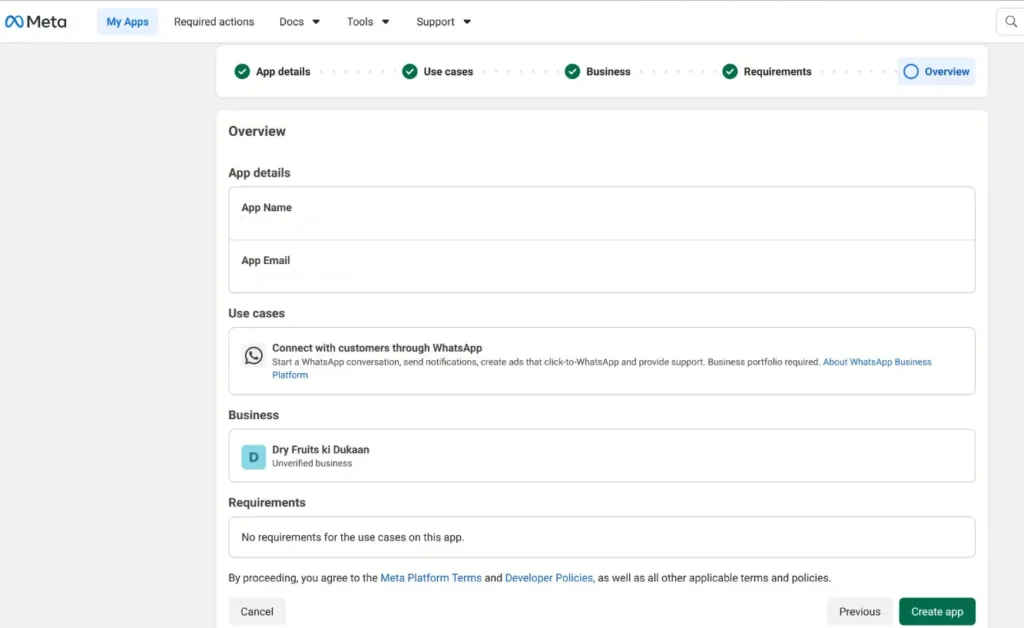1024x628 pixels.
Task: Click the App Name row
Action: pos(601,213)
